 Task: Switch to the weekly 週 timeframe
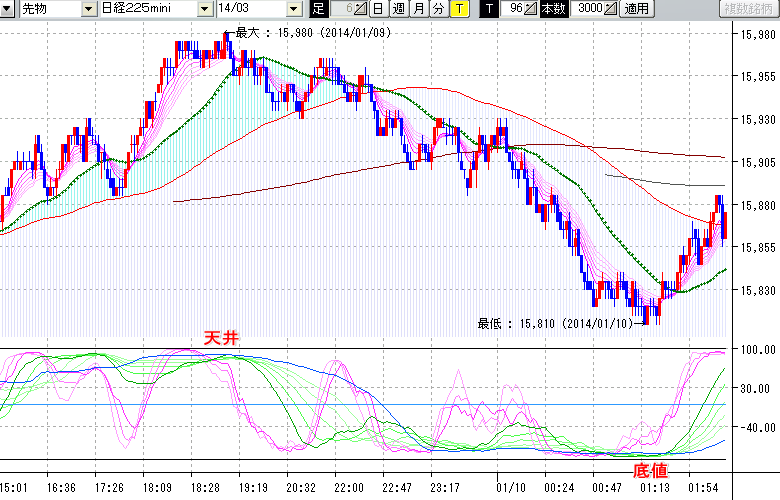tap(398, 9)
